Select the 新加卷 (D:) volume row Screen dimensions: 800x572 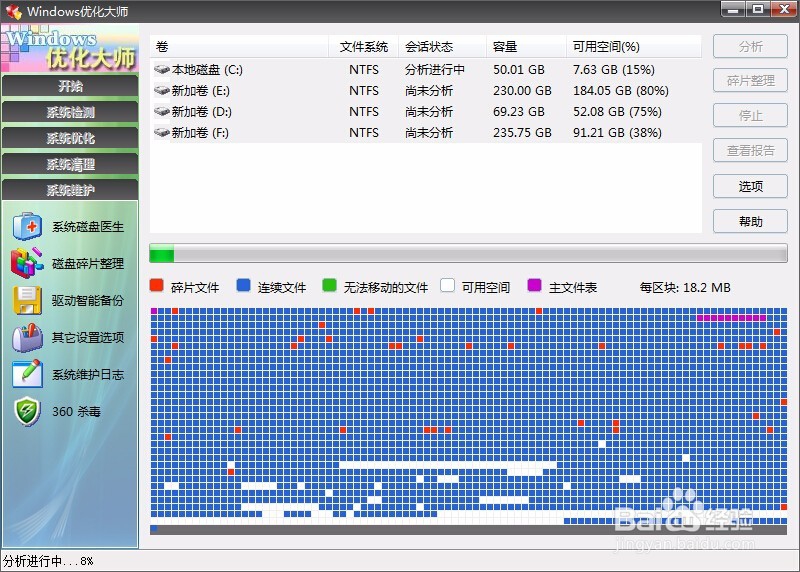(426, 111)
